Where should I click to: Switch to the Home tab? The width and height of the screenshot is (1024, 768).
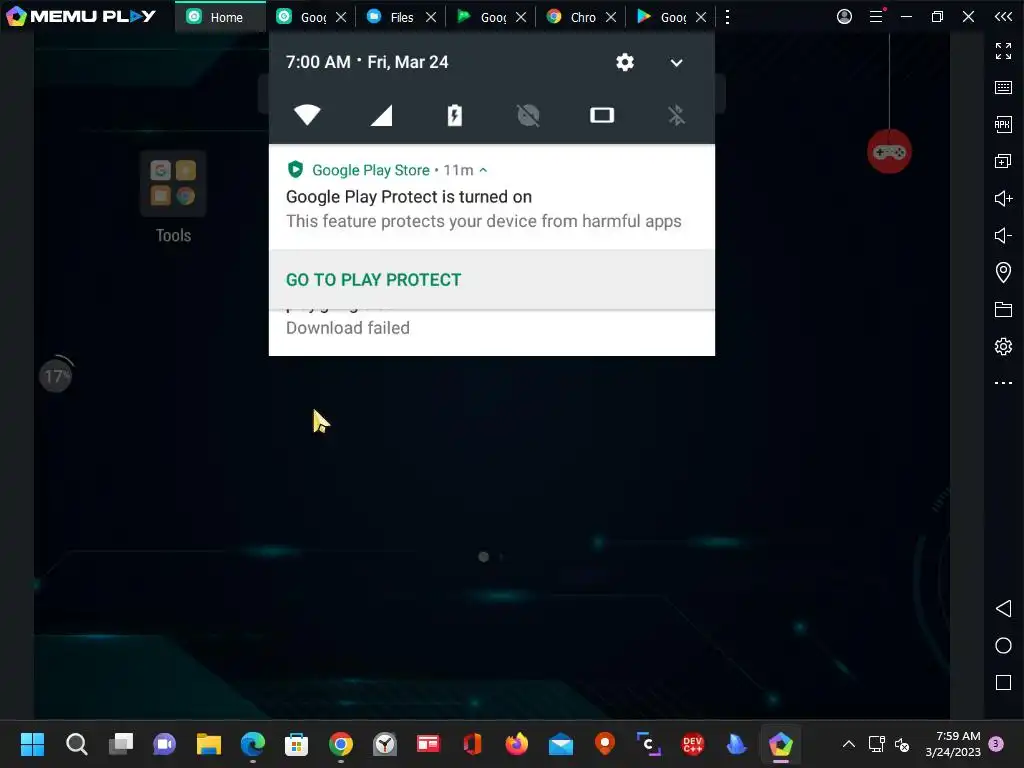pos(221,17)
